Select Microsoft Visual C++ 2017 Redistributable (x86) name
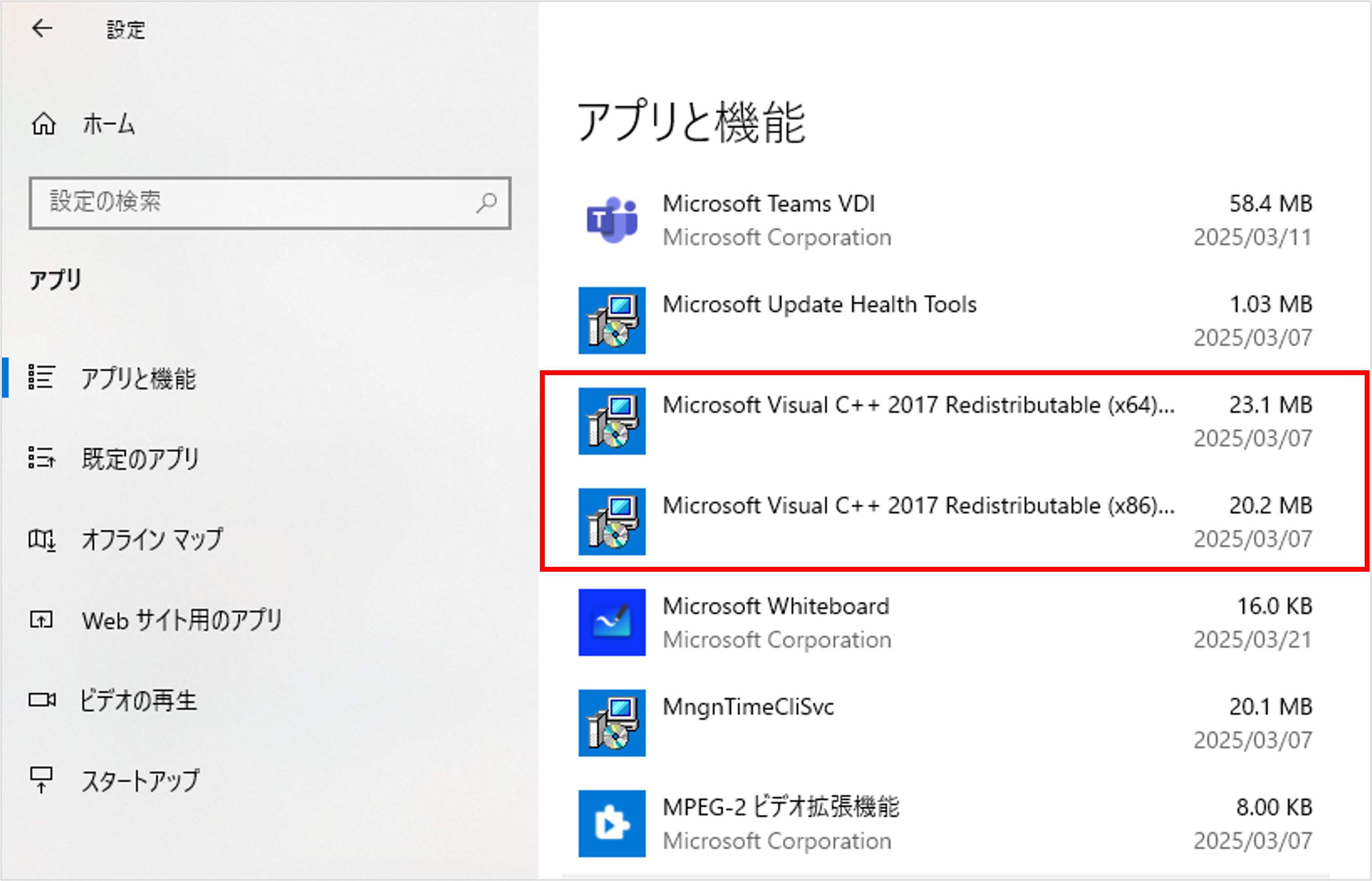The width and height of the screenshot is (1372, 881). (918, 506)
